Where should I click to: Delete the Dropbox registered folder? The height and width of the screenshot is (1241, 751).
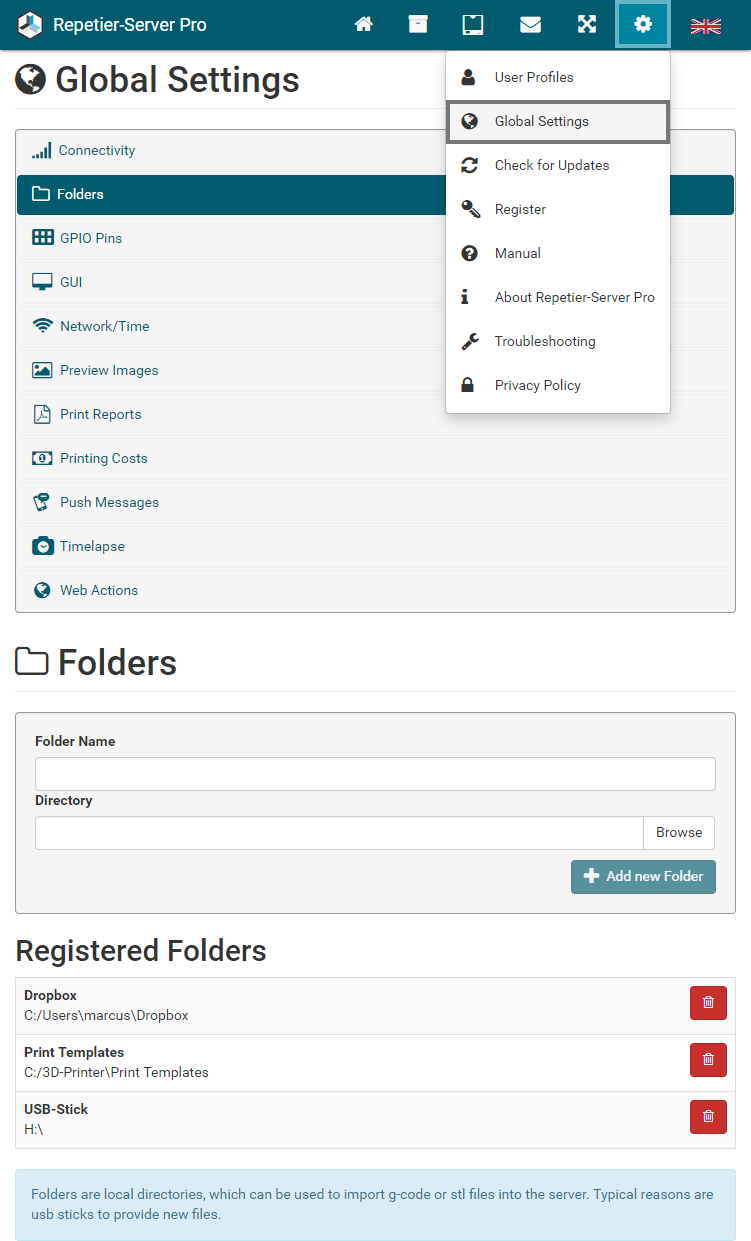pyautogui.click(x=708, y=1003)
